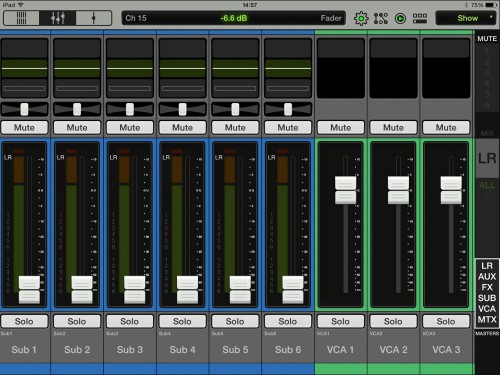Open the Show dropdown menu
Image resolution: width=500 pixels, height=375 pixels.
(466, 18)
